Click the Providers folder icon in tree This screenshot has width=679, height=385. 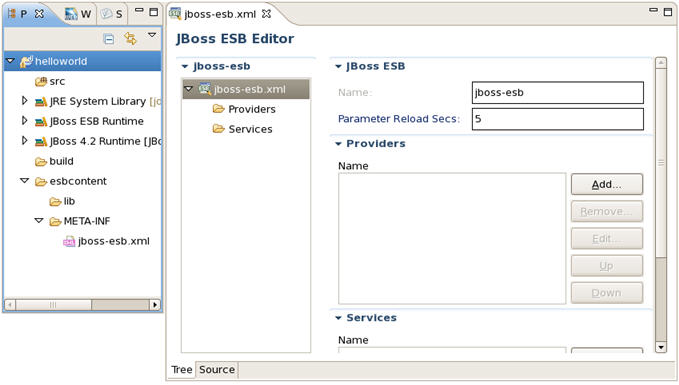click(x=219, y=109)
